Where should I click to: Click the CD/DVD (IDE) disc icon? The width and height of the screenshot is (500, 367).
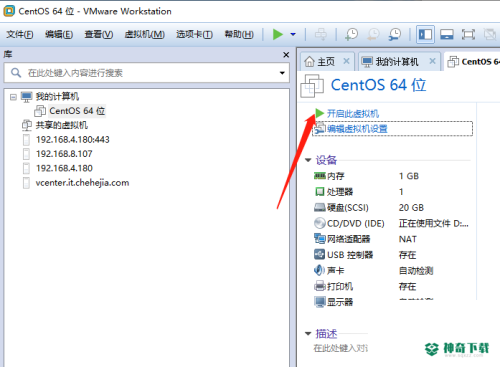320,223
